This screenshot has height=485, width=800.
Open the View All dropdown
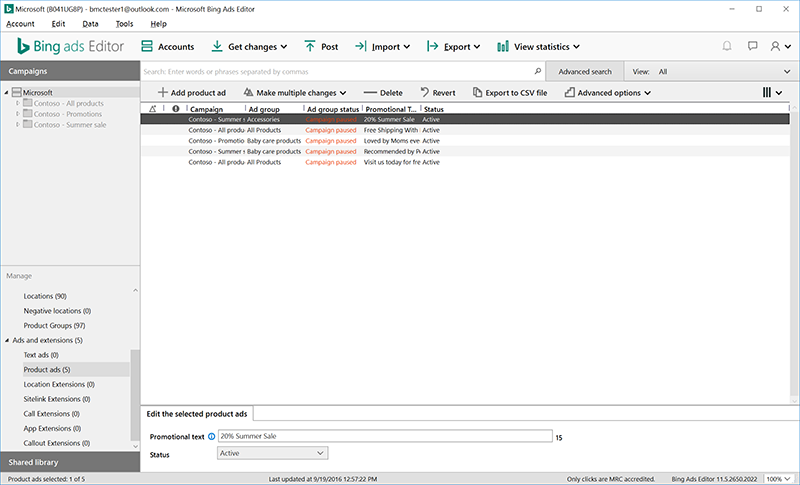[712, 71]
